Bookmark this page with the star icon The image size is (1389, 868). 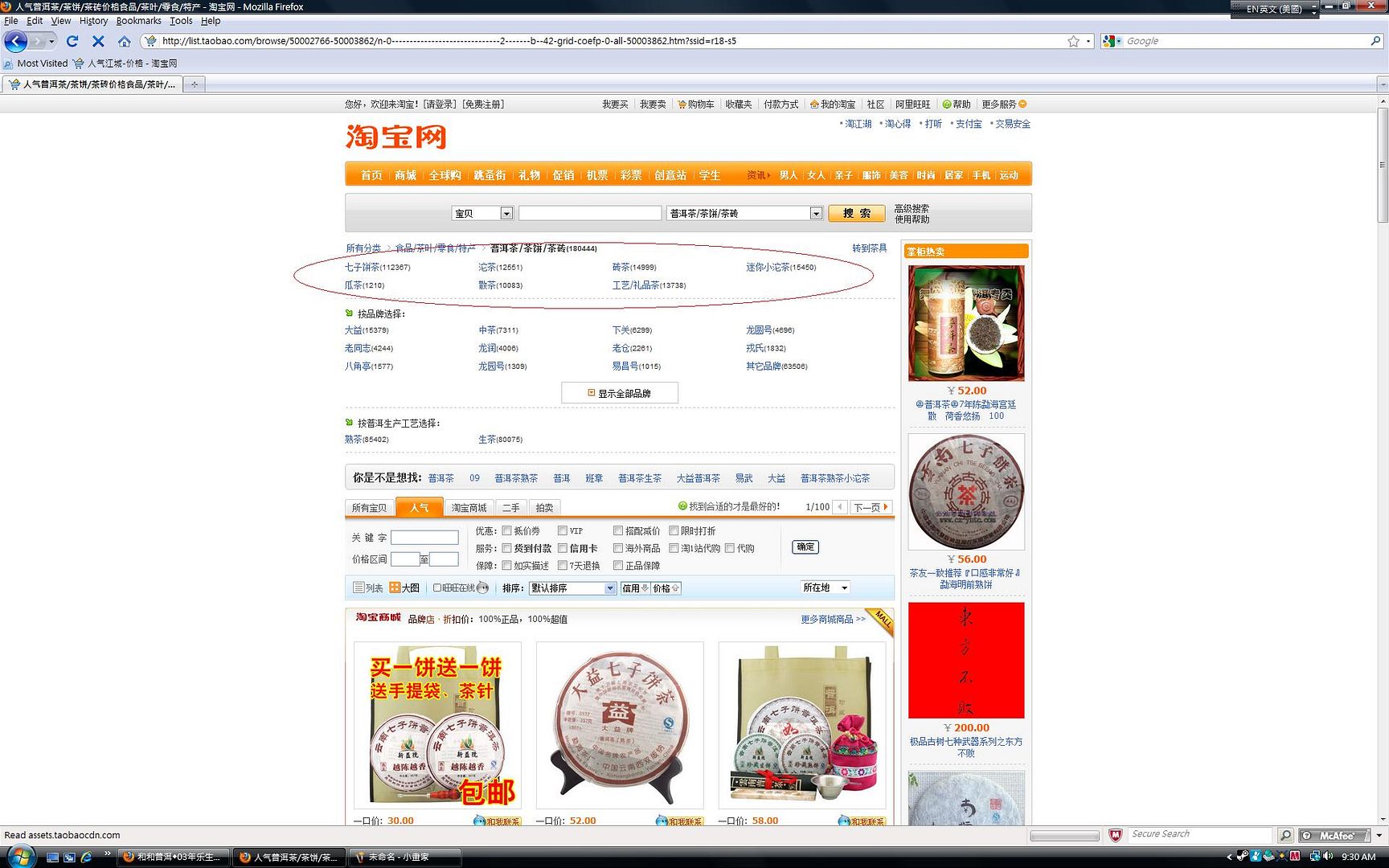1073,41
